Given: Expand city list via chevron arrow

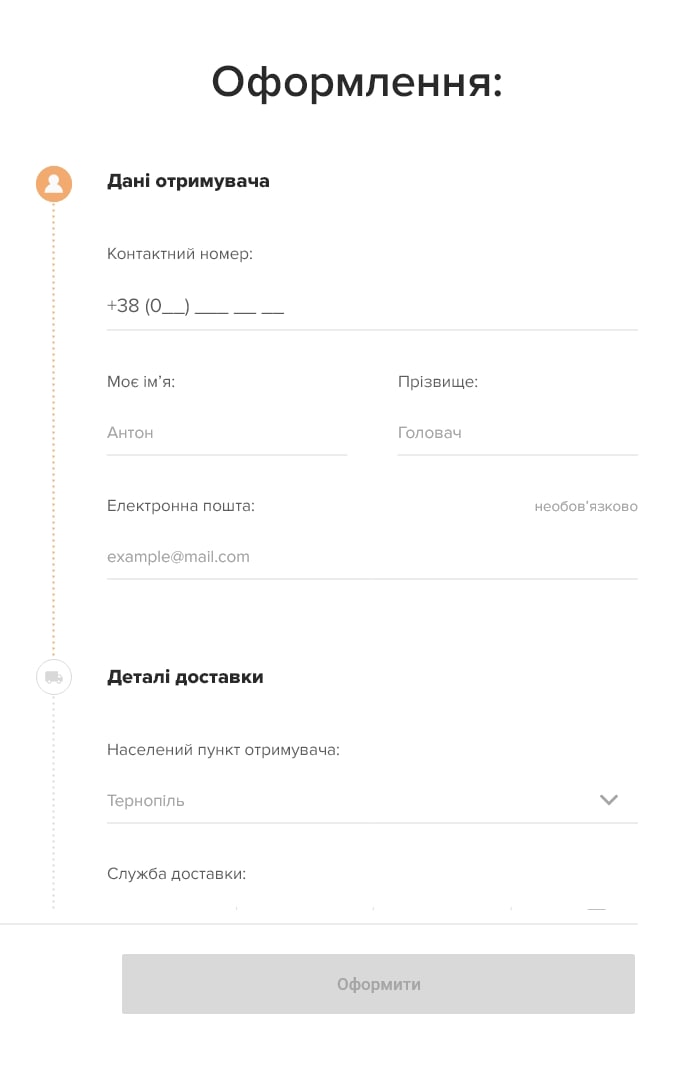Looking at the screenshot, I should point(608,800).
